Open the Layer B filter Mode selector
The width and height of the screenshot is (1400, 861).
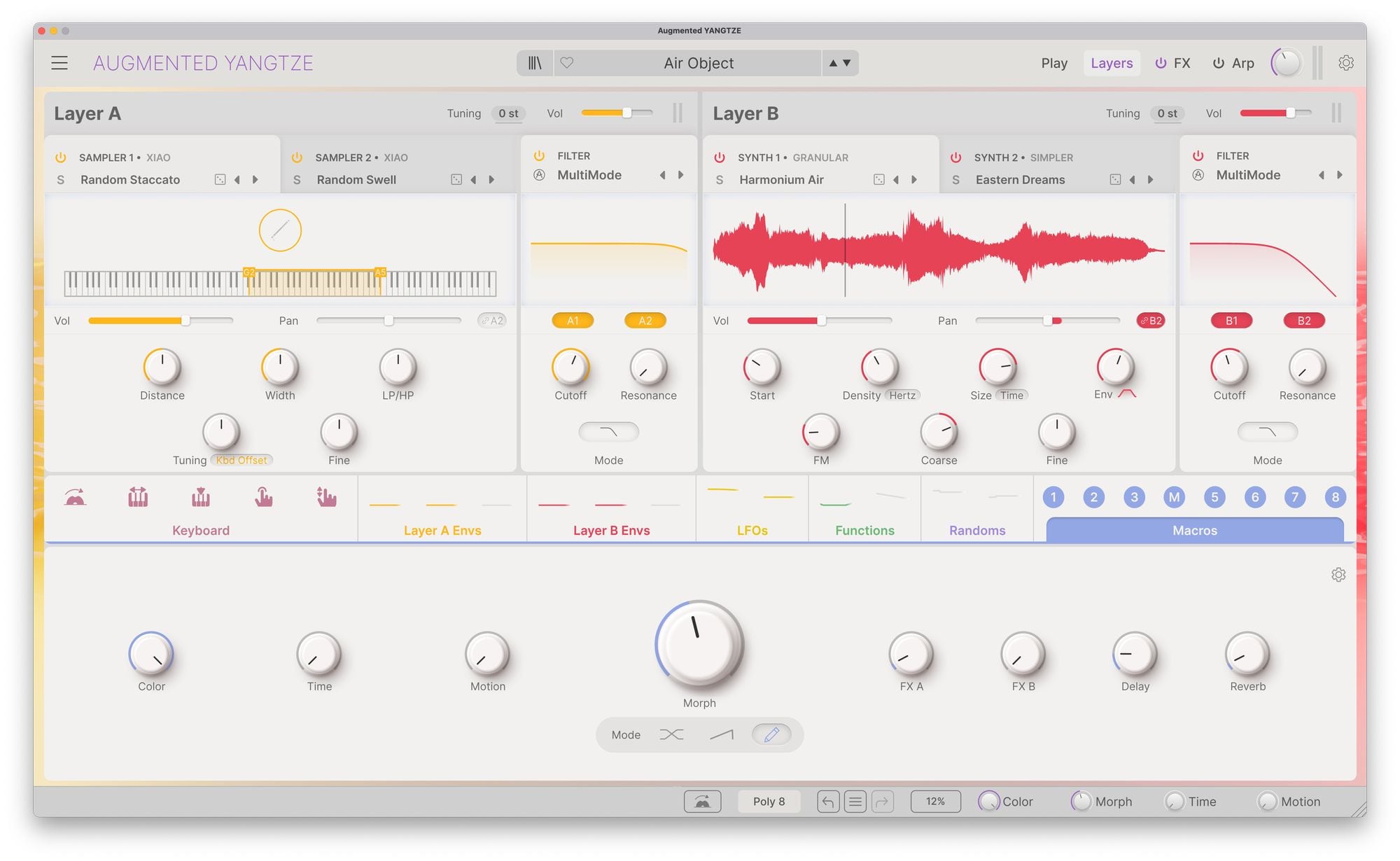[1267, 432]
